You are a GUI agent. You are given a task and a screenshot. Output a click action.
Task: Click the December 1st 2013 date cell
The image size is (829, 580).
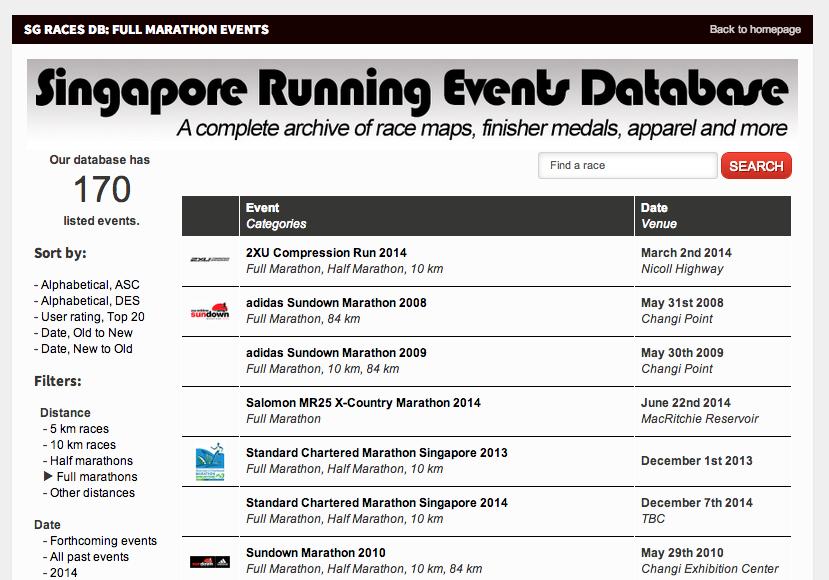[x=697, y=461]
